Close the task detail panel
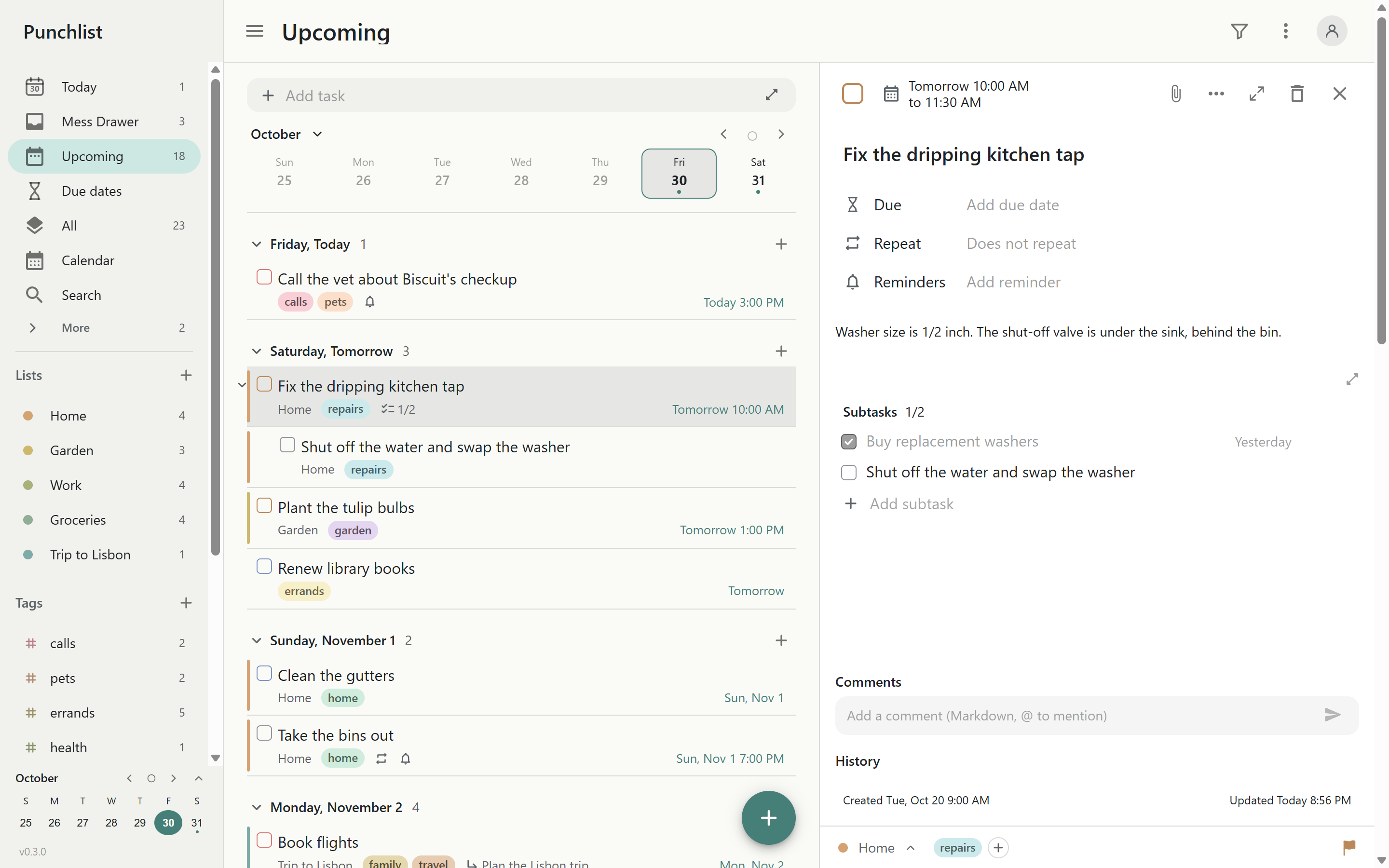The image size is (1389, 868). tap(1339, 94)
